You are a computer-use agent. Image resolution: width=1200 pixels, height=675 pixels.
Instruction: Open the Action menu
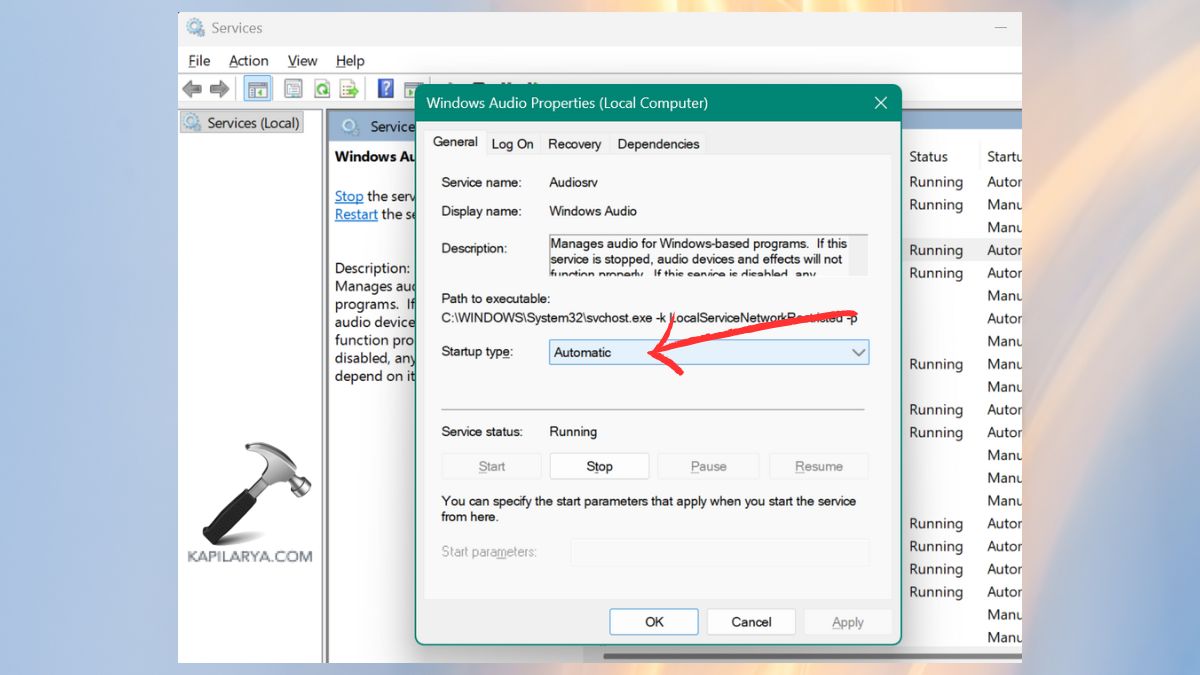coord(248,60)
